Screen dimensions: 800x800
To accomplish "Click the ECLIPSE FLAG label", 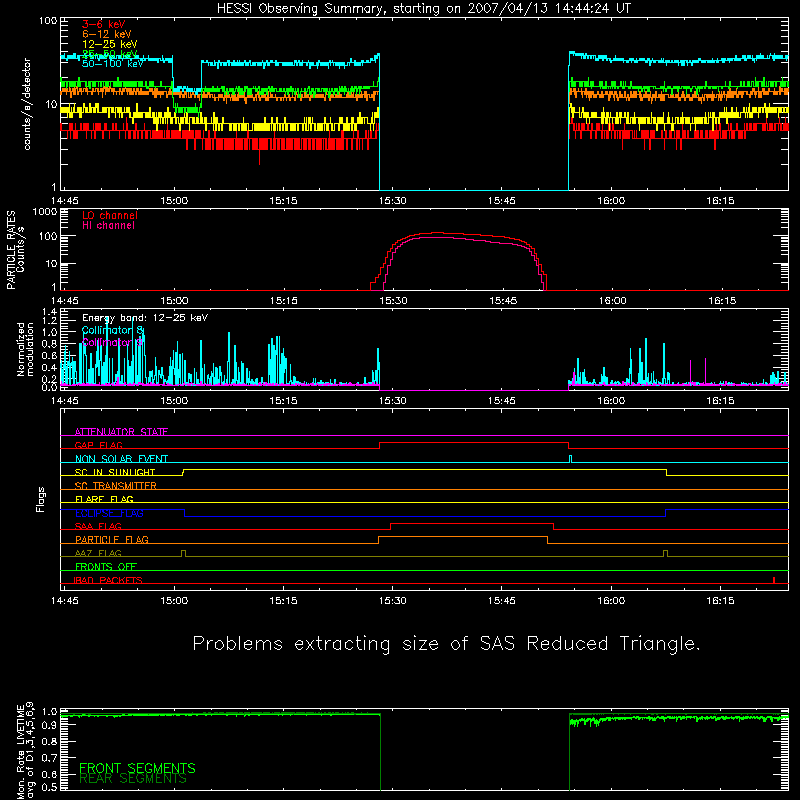I will [x=109, y=513].
